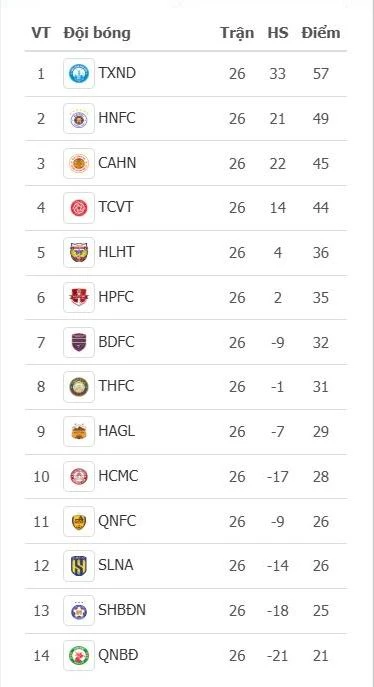Select the HPFC team badge
Viewport: 374px width, 687px height.
click(x=79, y=297)
